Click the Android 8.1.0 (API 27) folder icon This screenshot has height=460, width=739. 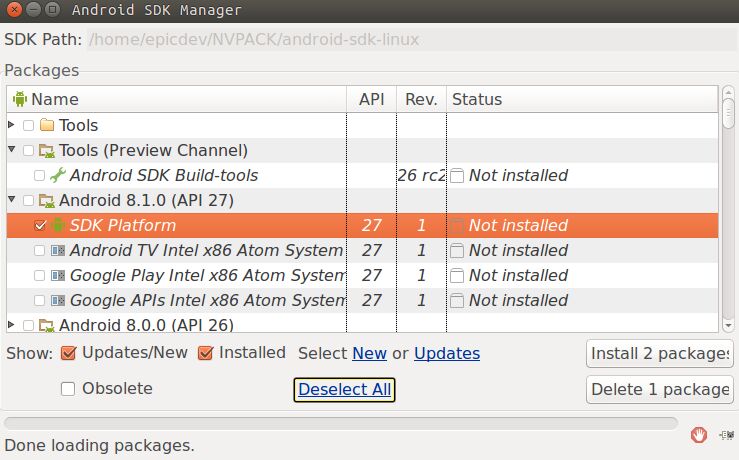click(x=47, y=201)
